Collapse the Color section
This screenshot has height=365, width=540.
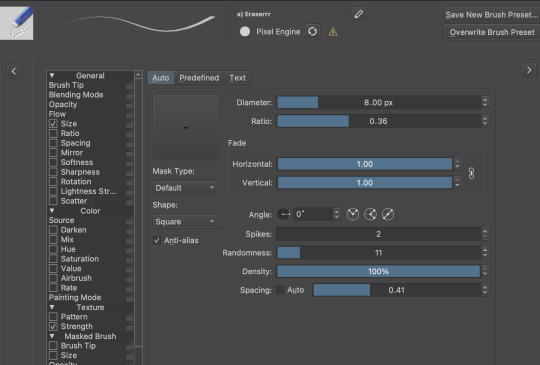pyautogui.click(x=52, y=210)
